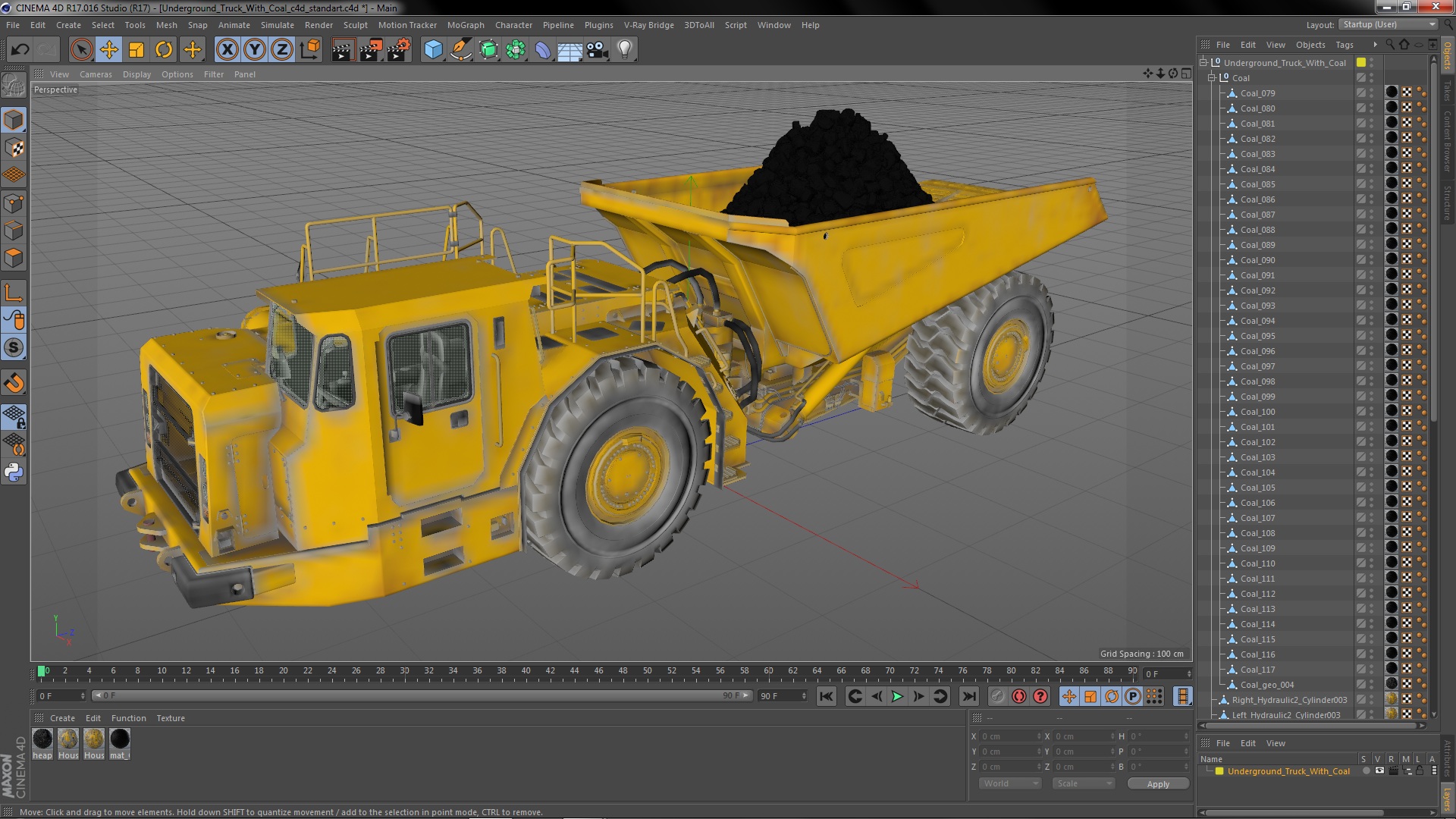Select the Coal_079 object
The height and width of the screenshot is (819, 1456).
(x=1257, y=93)
